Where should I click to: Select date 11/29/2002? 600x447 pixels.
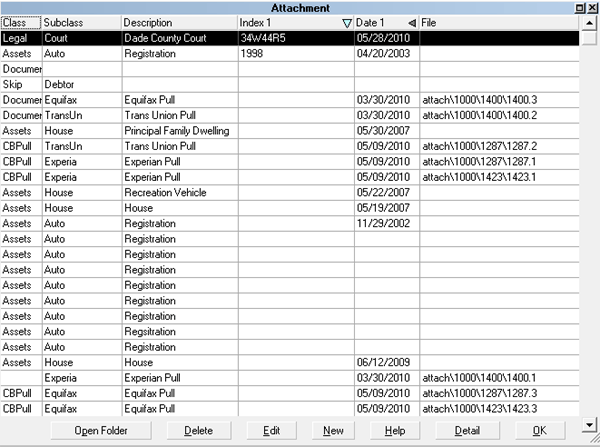coord(387,224)
